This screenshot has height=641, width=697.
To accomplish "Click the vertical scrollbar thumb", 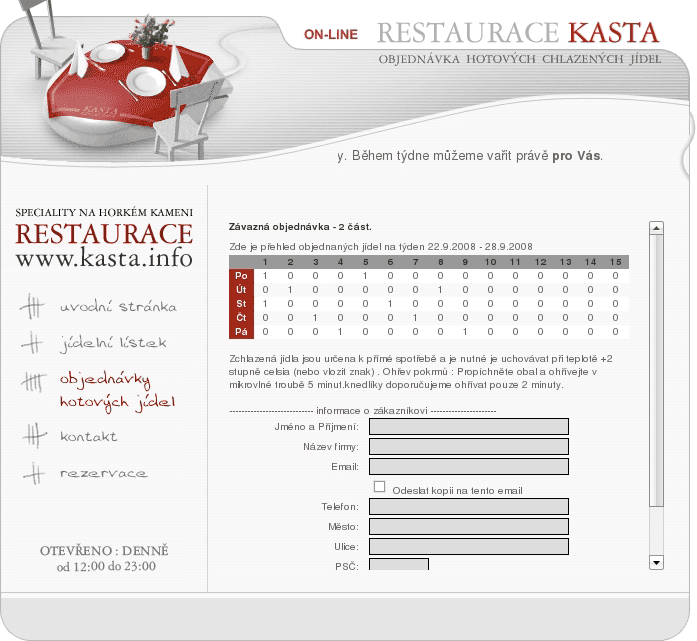I will coord(656,371).
